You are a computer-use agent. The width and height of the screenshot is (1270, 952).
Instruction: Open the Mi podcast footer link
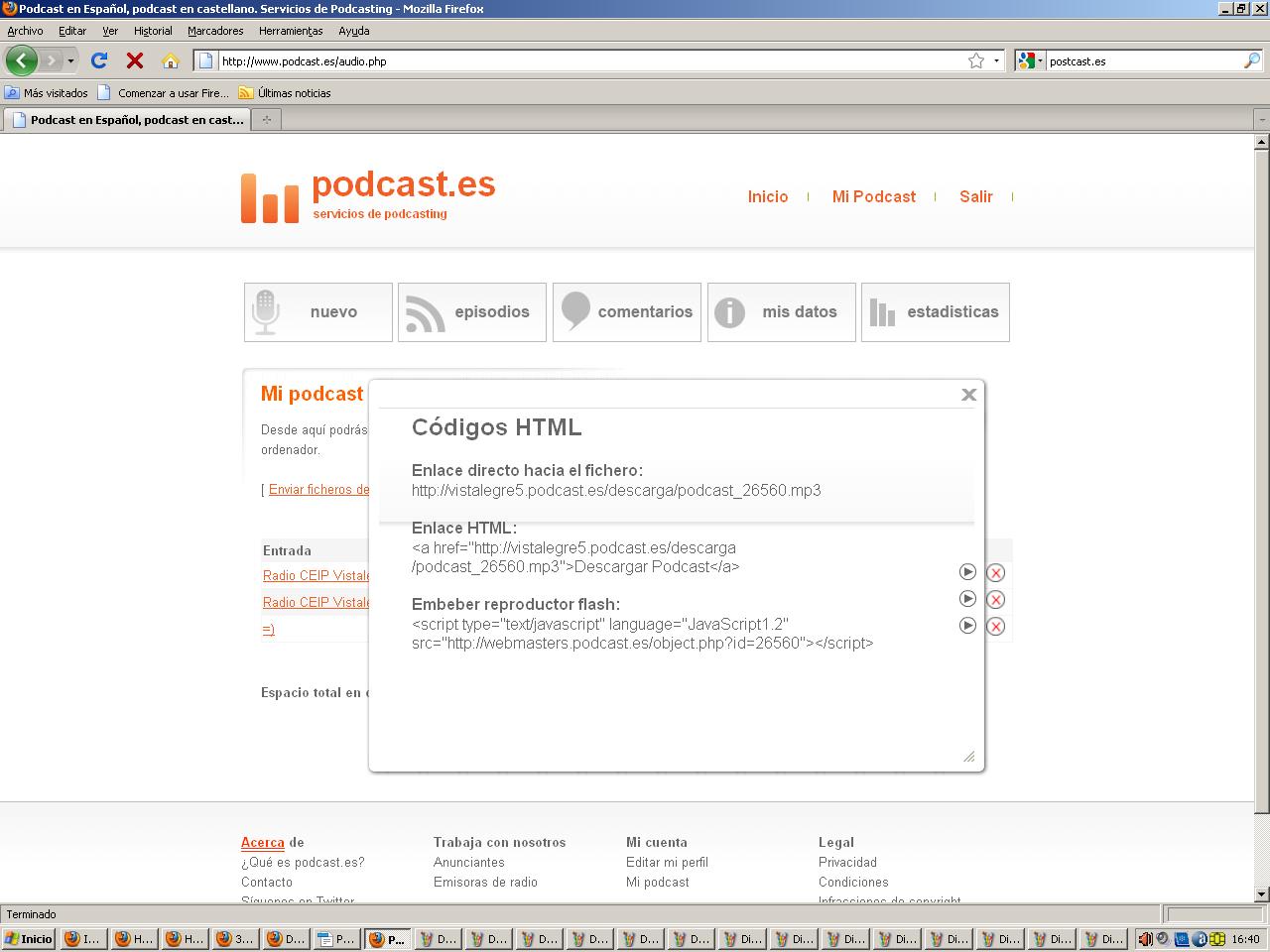(658, 883)
